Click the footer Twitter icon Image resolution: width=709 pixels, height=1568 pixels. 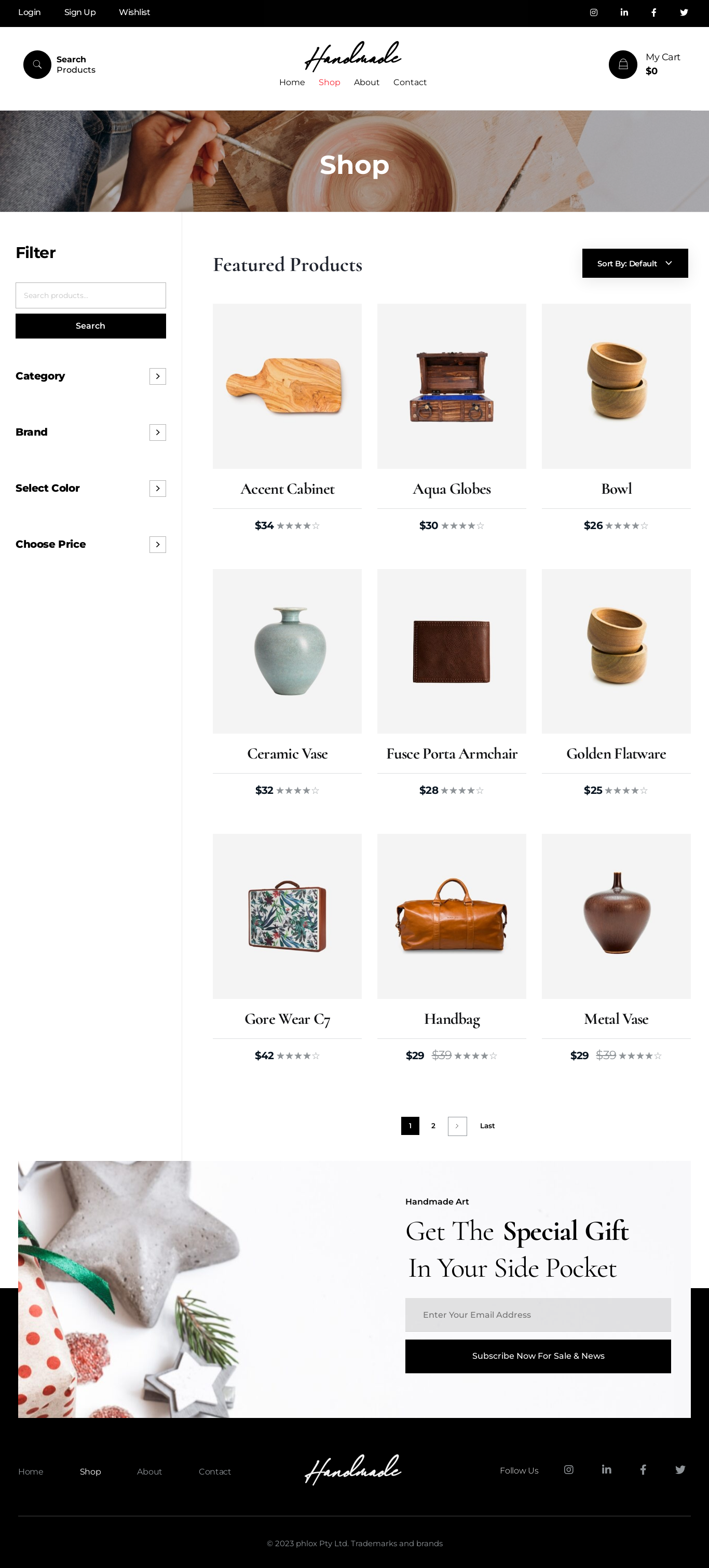coord(680,1469)
